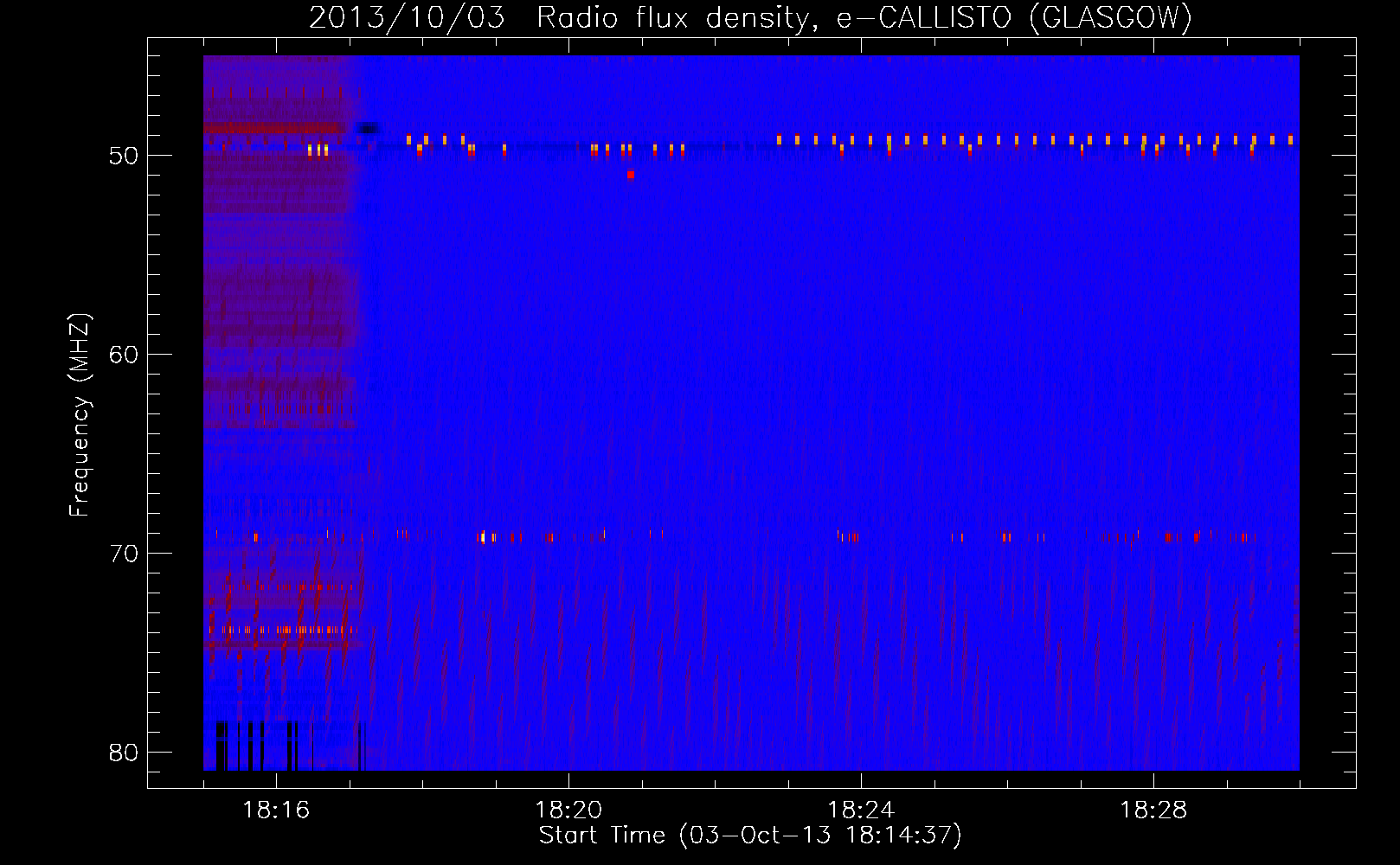Click the dark blob near 49 MHz at 18:17
1400x865 pixels.
coord(369,128)
